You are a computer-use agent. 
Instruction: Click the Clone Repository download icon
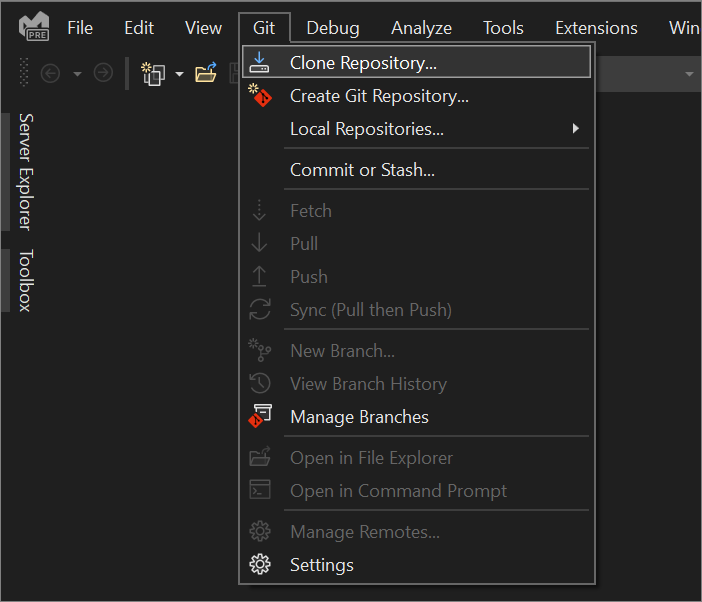pyautogui.click(x=260, y=63)
